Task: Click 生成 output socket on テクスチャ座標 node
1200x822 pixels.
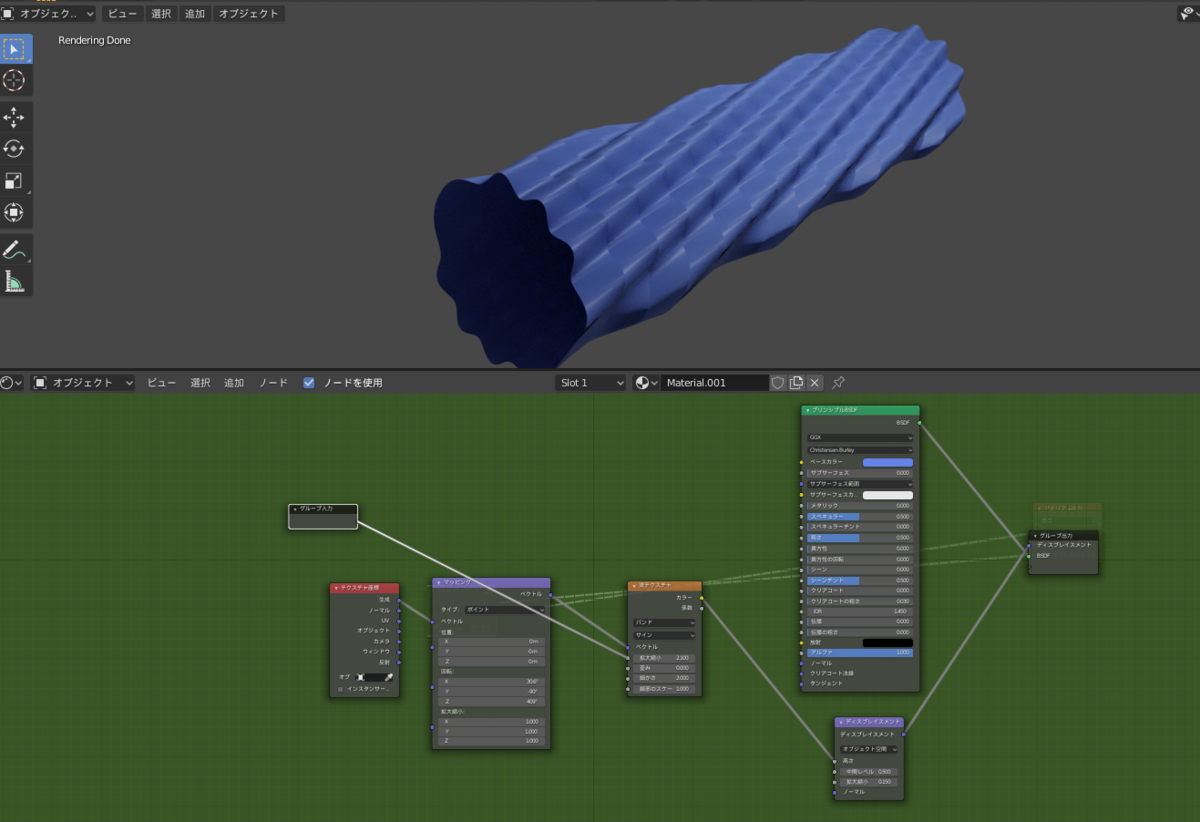Action: click(x=399, y=599)
